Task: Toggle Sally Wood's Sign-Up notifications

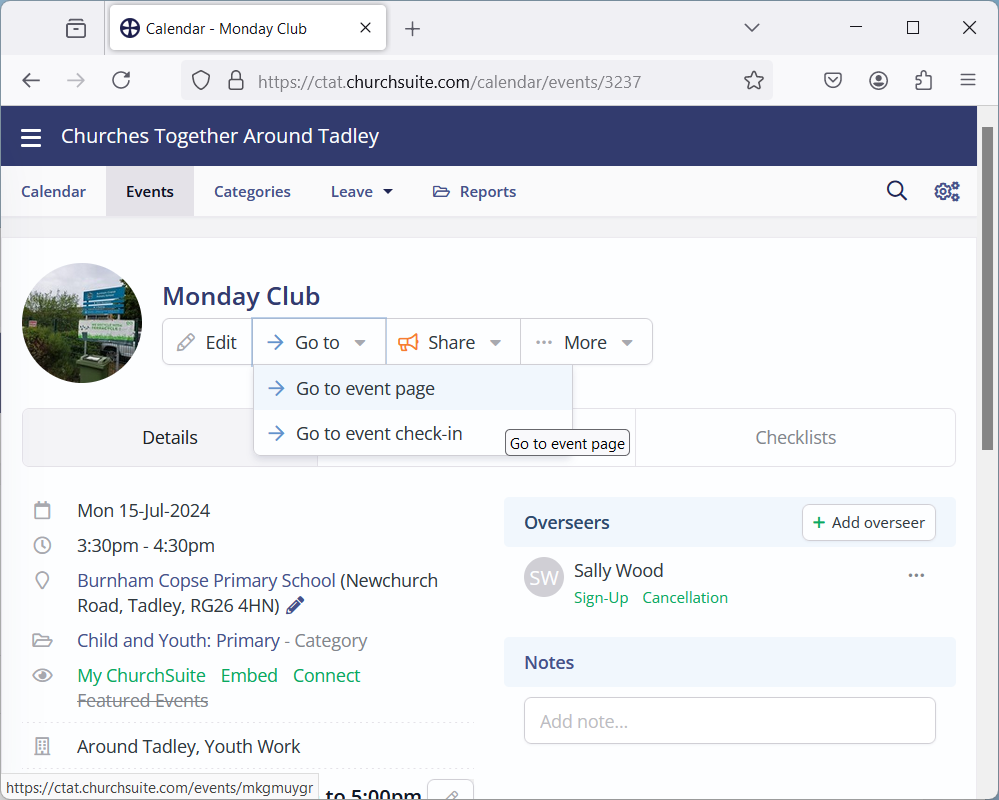Action: click(601, 597)
